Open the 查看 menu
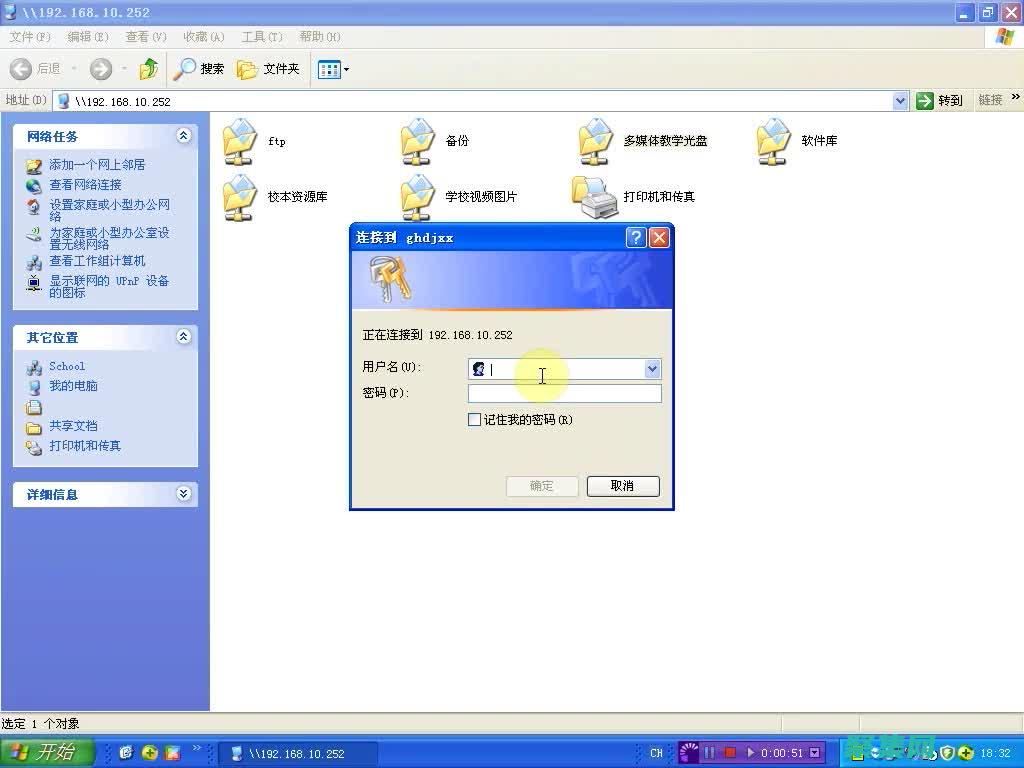 pyautogui.click(x=144, y=37)
